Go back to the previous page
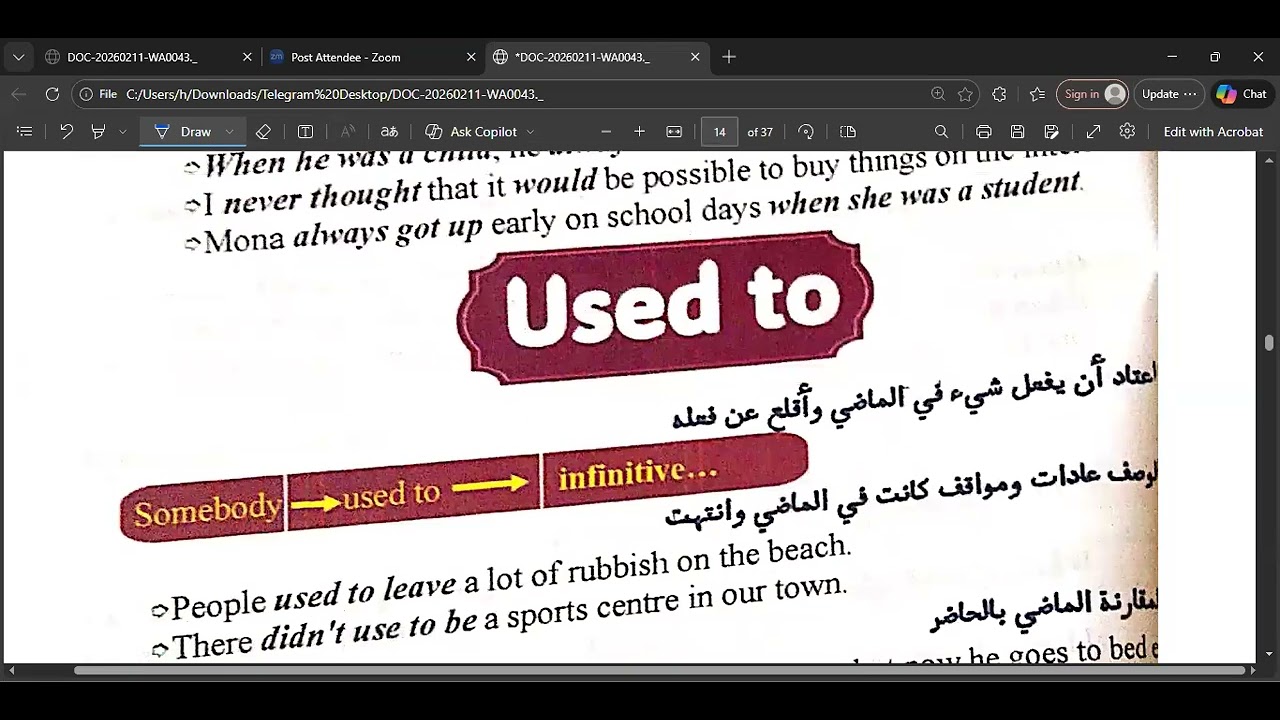This screenshot has height=720, width=1280. coord(19,94)
